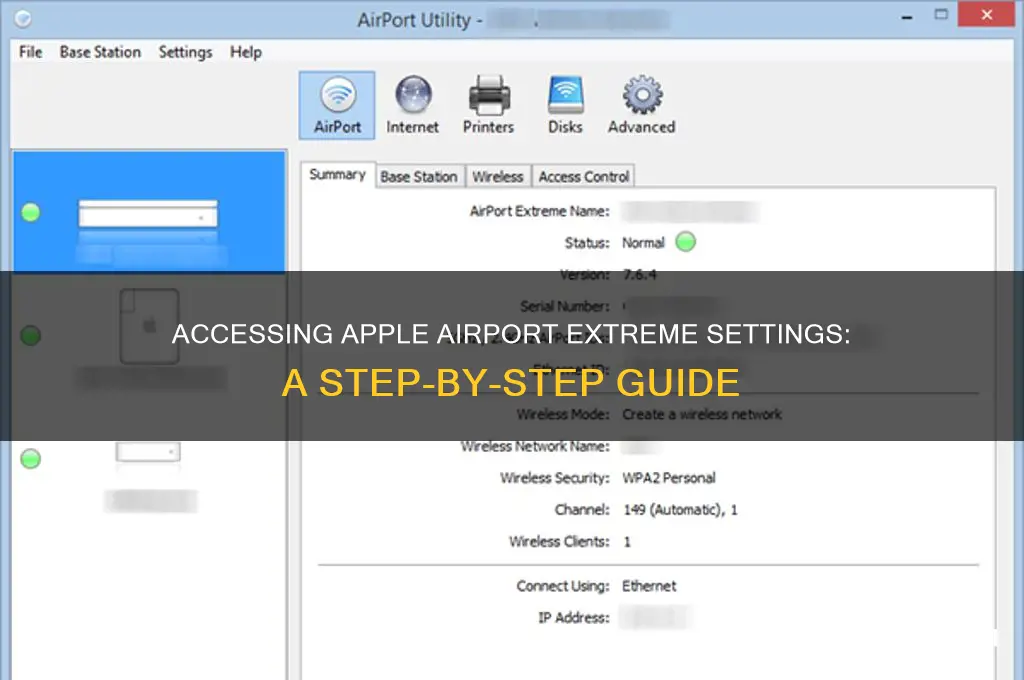Viewport: 1024px width, 680px height.
Task: Click the AirPort Utility title bar app icon
Action: tap(23, 19)
